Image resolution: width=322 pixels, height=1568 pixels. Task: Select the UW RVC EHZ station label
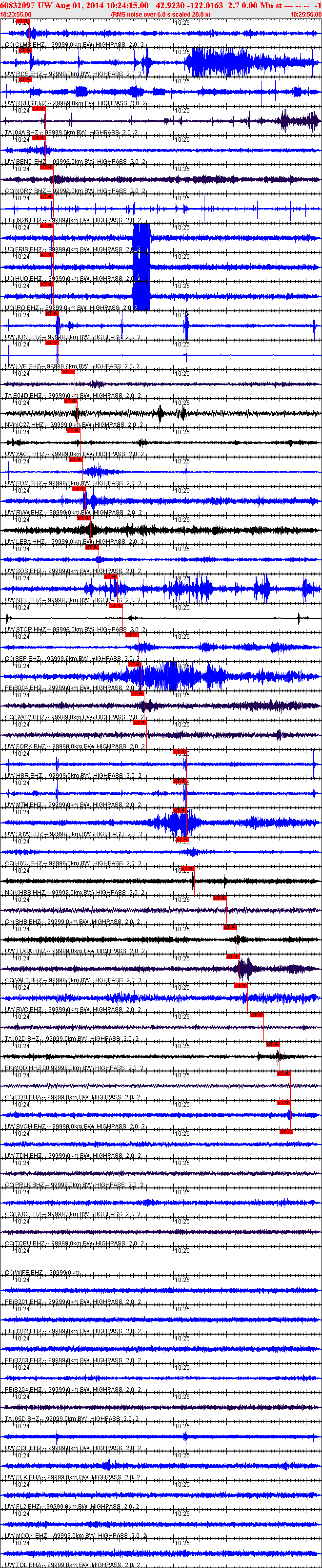[x=73, y=1009]
